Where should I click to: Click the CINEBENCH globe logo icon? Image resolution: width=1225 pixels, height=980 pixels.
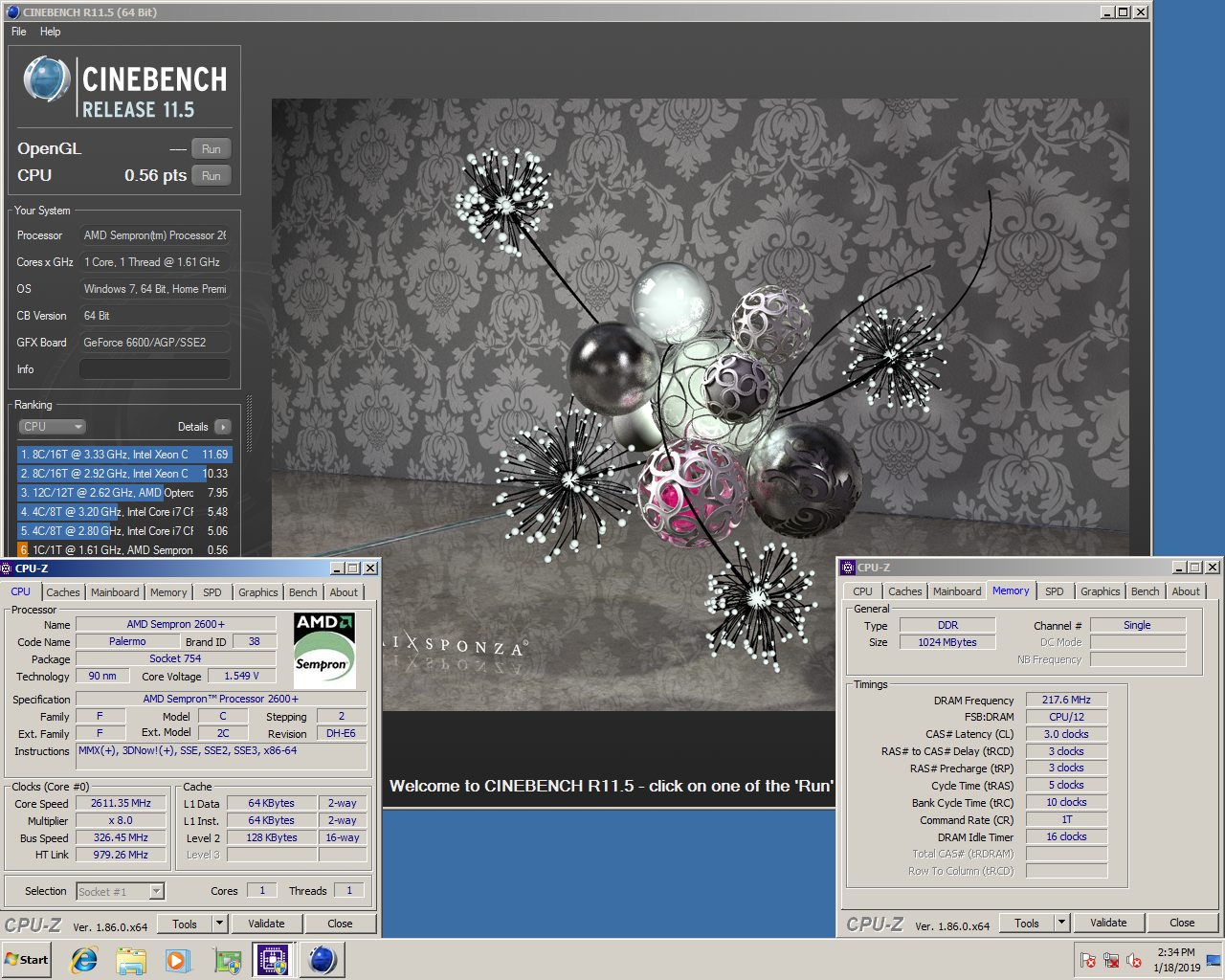46,79
